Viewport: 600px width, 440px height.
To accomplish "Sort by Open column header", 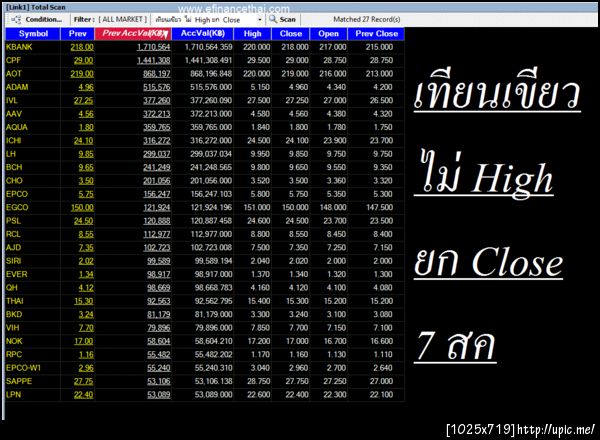I will [328, 34].
